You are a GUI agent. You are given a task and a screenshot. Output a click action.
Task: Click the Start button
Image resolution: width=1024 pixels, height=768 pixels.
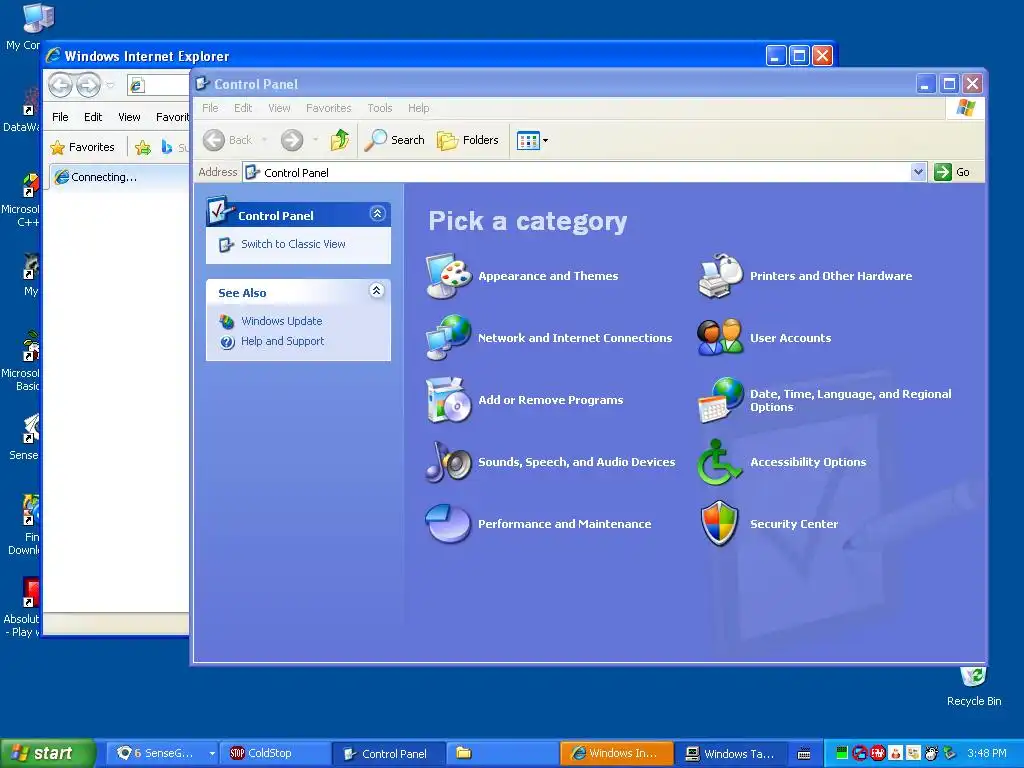point(48,754)
